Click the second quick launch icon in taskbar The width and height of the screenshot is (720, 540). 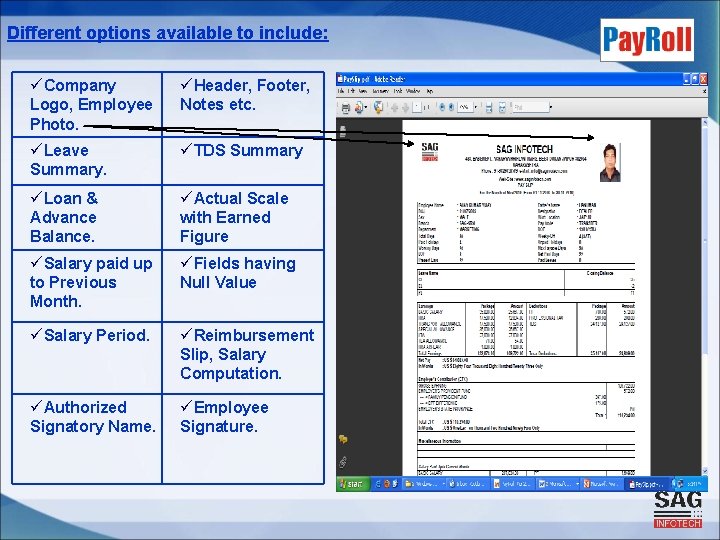(x=387, y=484)
